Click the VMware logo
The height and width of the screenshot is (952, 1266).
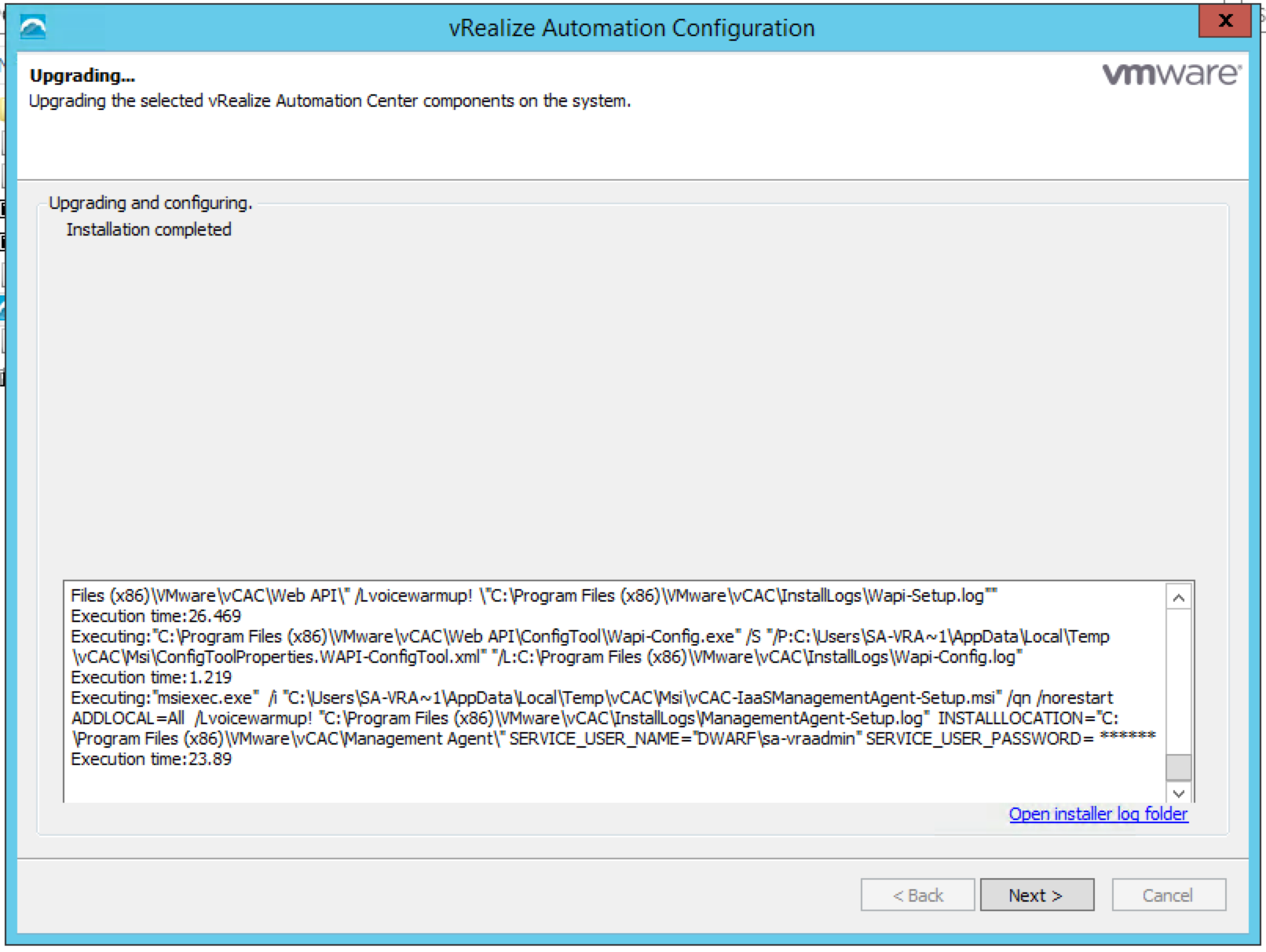[x=1172, y=74]
